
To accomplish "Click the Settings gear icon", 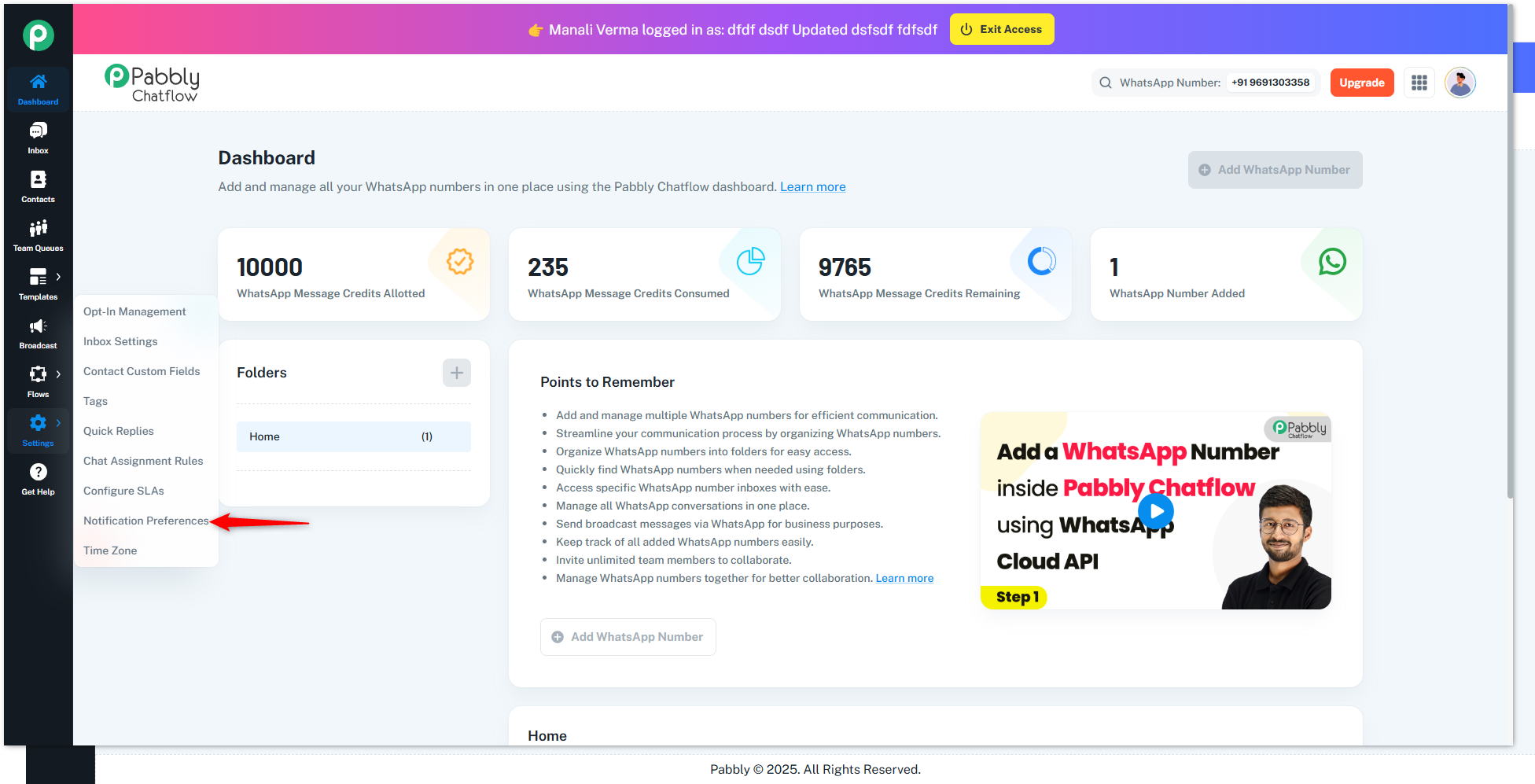I will click(38, 423).
